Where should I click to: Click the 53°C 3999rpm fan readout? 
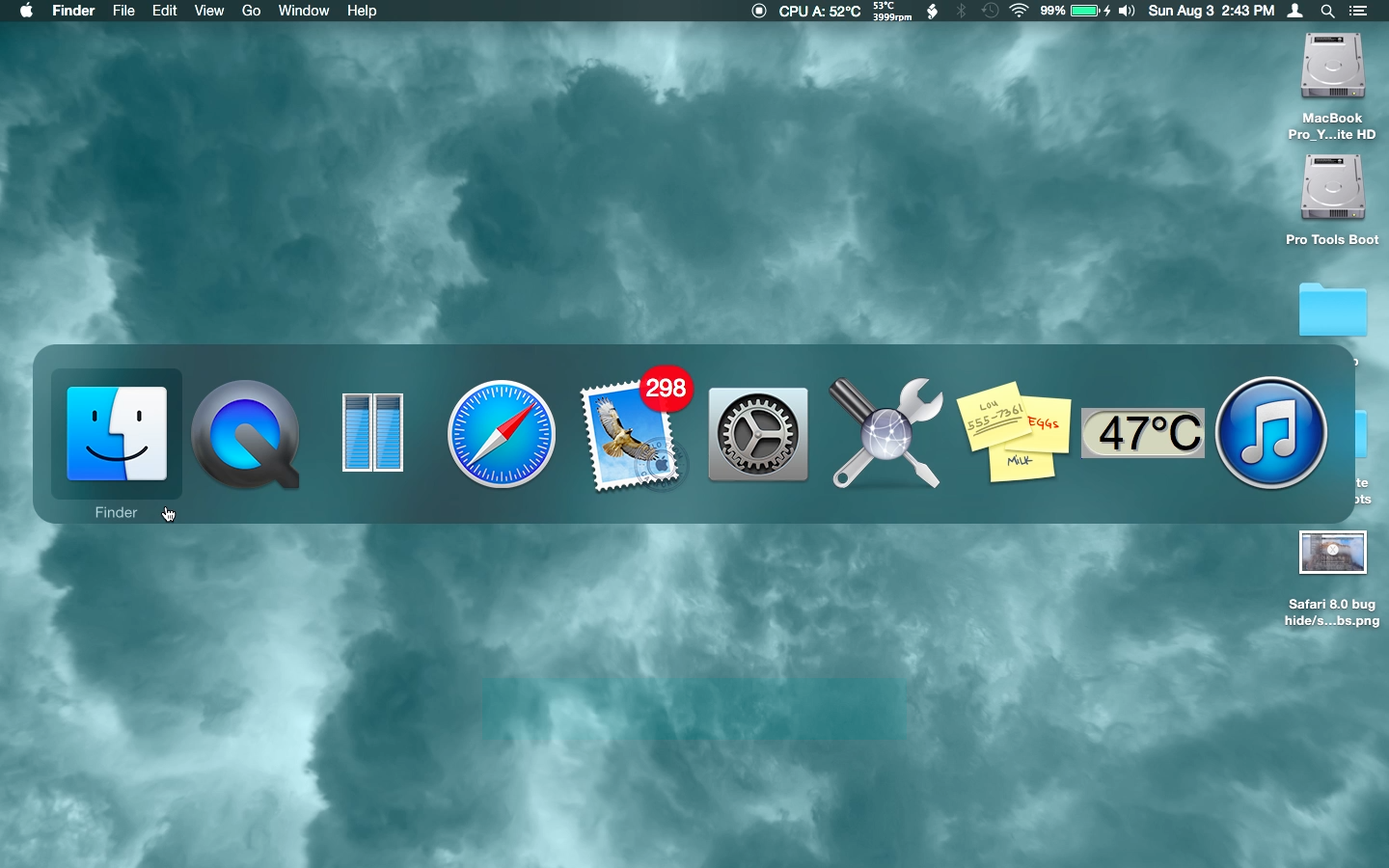(892, 11)
